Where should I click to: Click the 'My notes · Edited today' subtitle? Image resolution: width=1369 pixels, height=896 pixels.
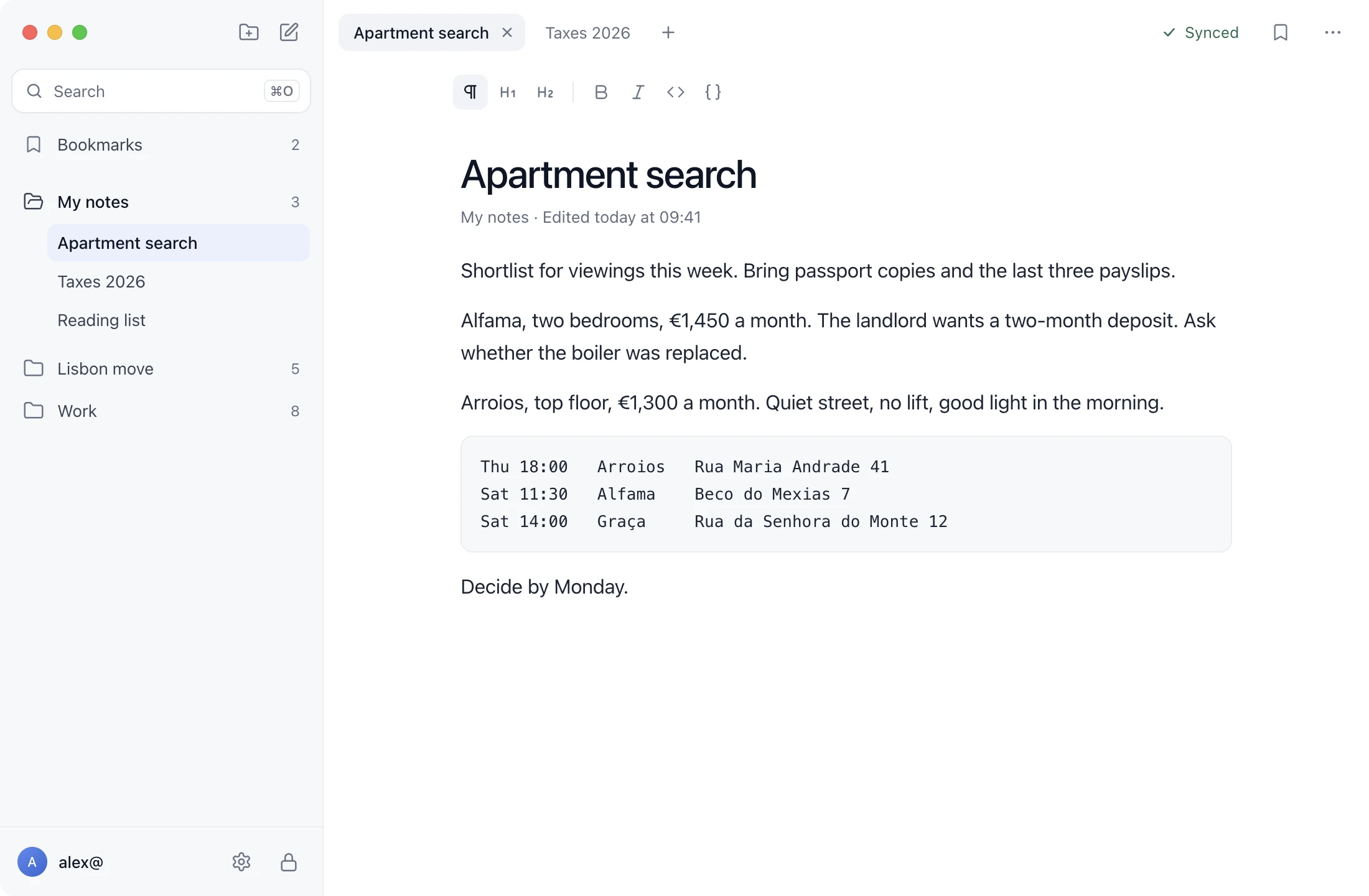(581, 217)
